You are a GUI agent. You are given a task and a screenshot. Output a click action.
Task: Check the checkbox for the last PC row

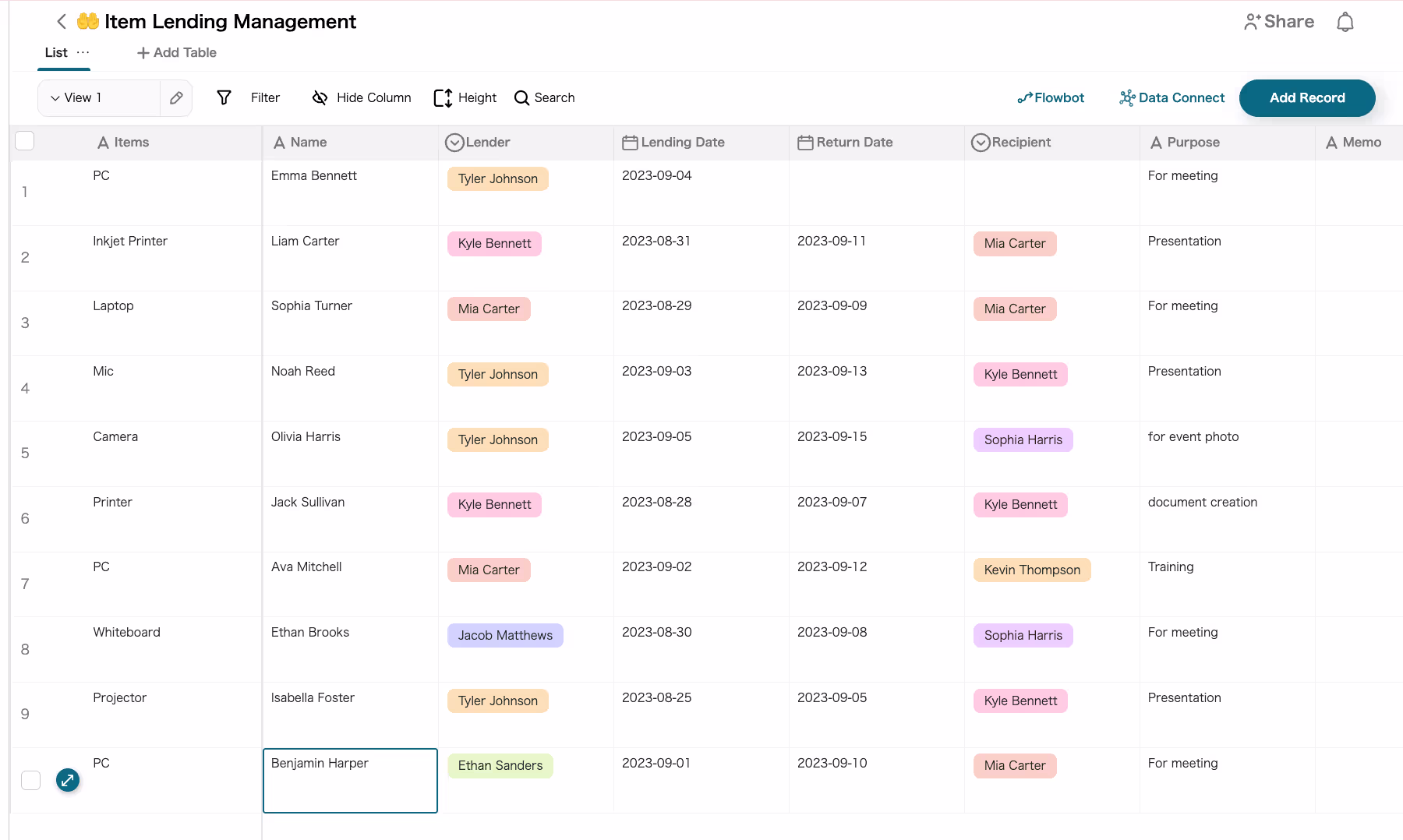(31, 780)
